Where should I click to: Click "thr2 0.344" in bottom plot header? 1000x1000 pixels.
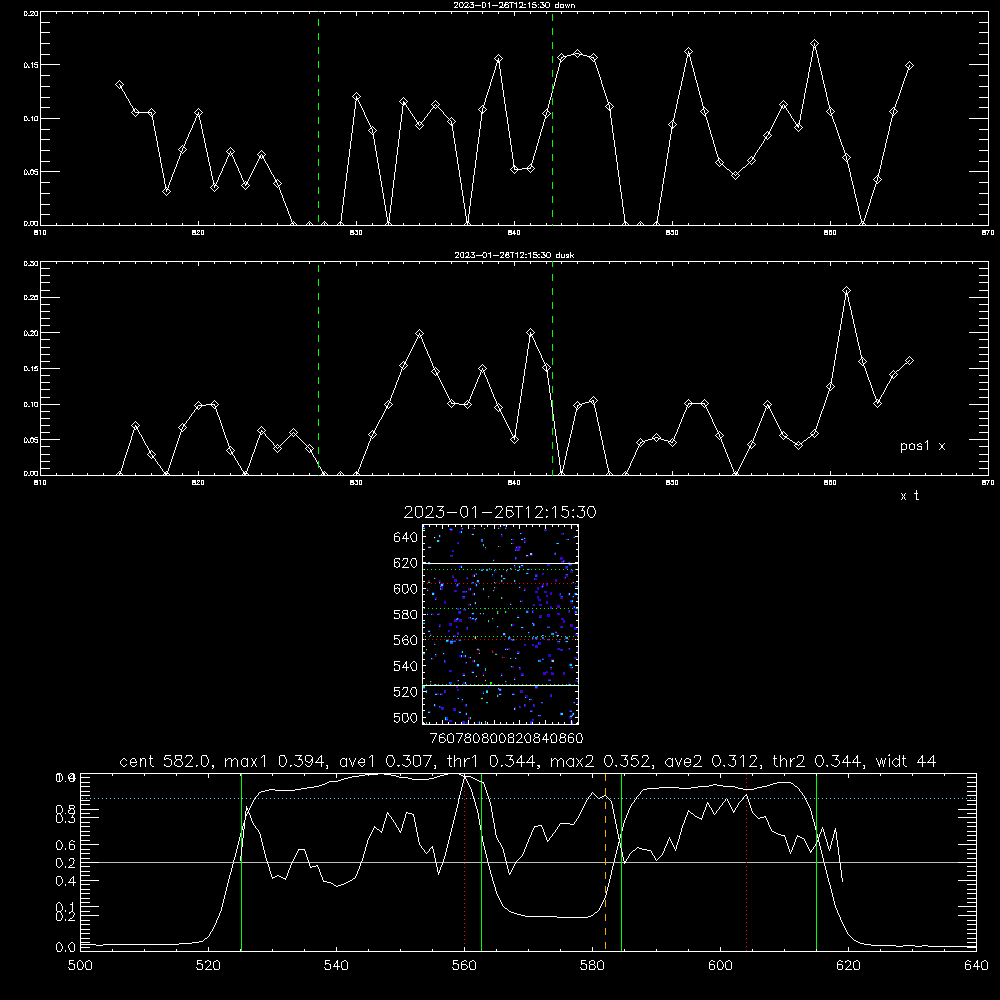point(818,761)
